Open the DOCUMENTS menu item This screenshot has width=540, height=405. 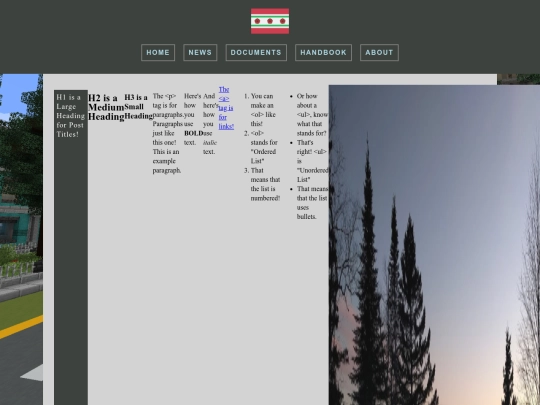coord(256,52)
